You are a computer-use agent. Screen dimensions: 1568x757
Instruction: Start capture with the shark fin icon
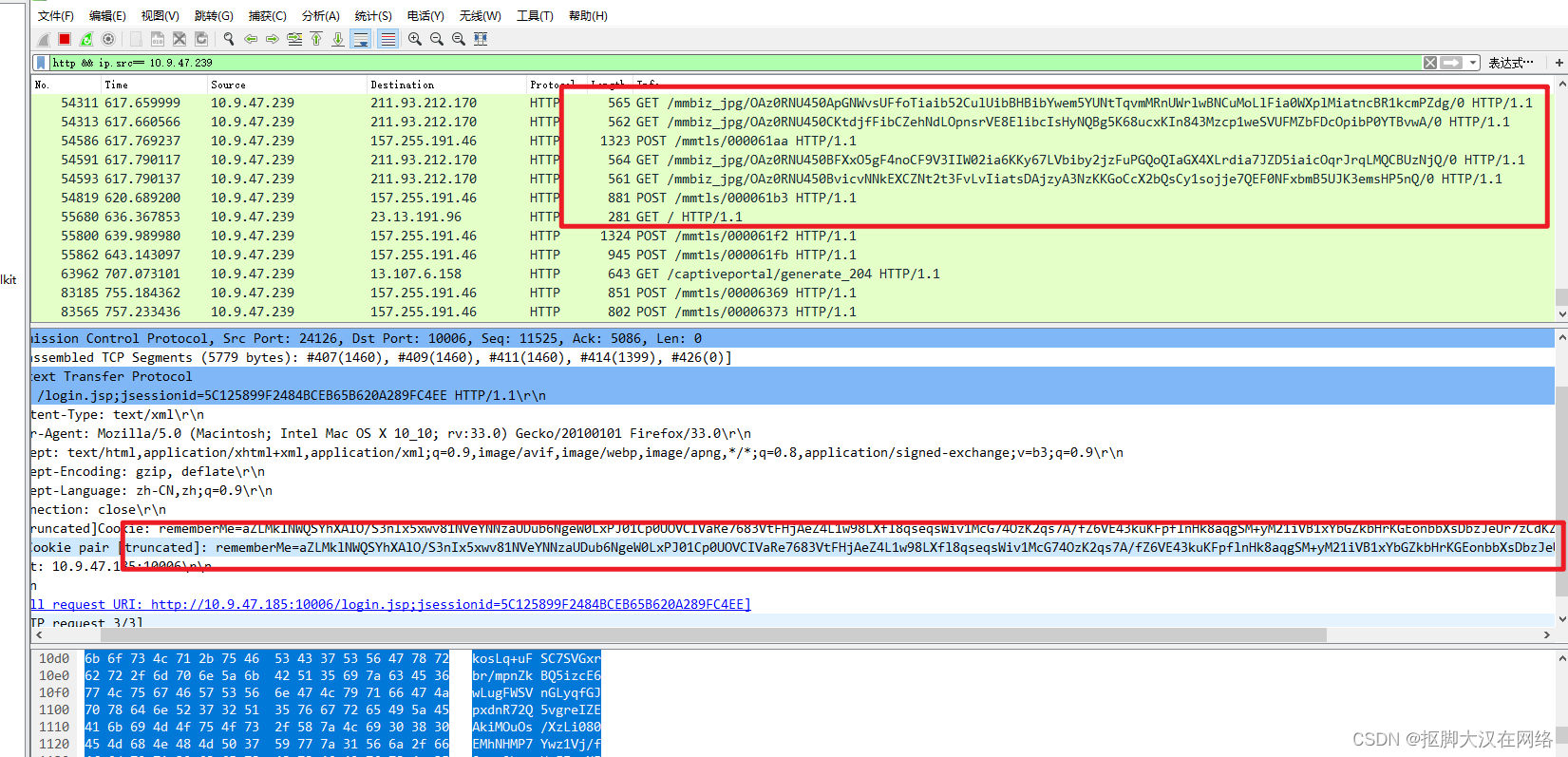(x=44, y=39)
